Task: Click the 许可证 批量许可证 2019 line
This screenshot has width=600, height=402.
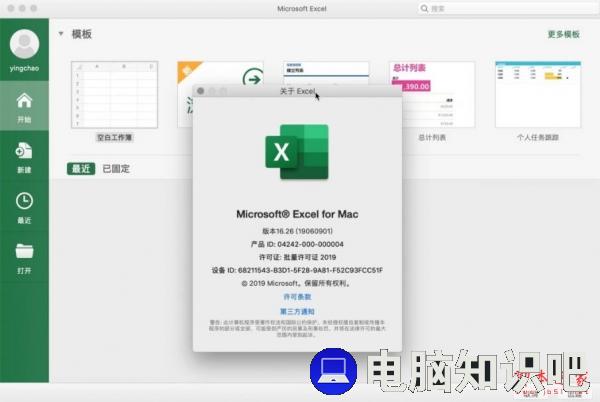Action: 297,257
